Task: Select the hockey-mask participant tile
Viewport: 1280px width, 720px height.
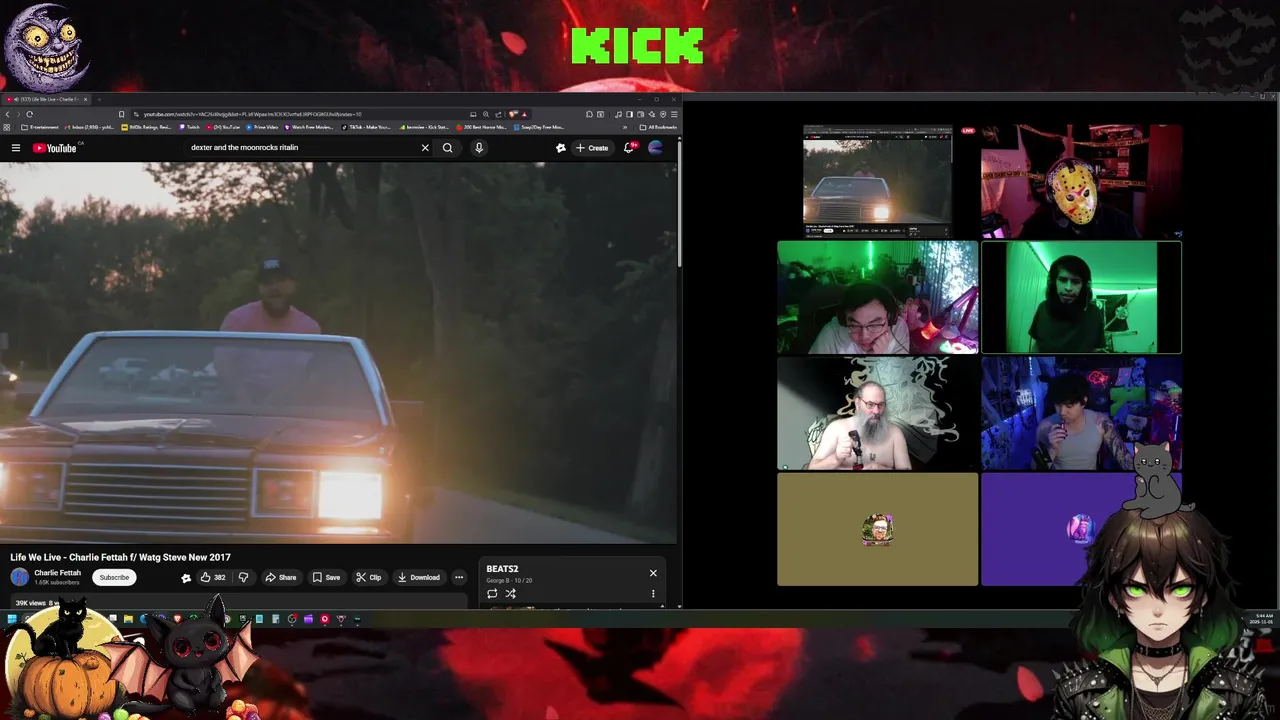Action: tap(1081, 181)
